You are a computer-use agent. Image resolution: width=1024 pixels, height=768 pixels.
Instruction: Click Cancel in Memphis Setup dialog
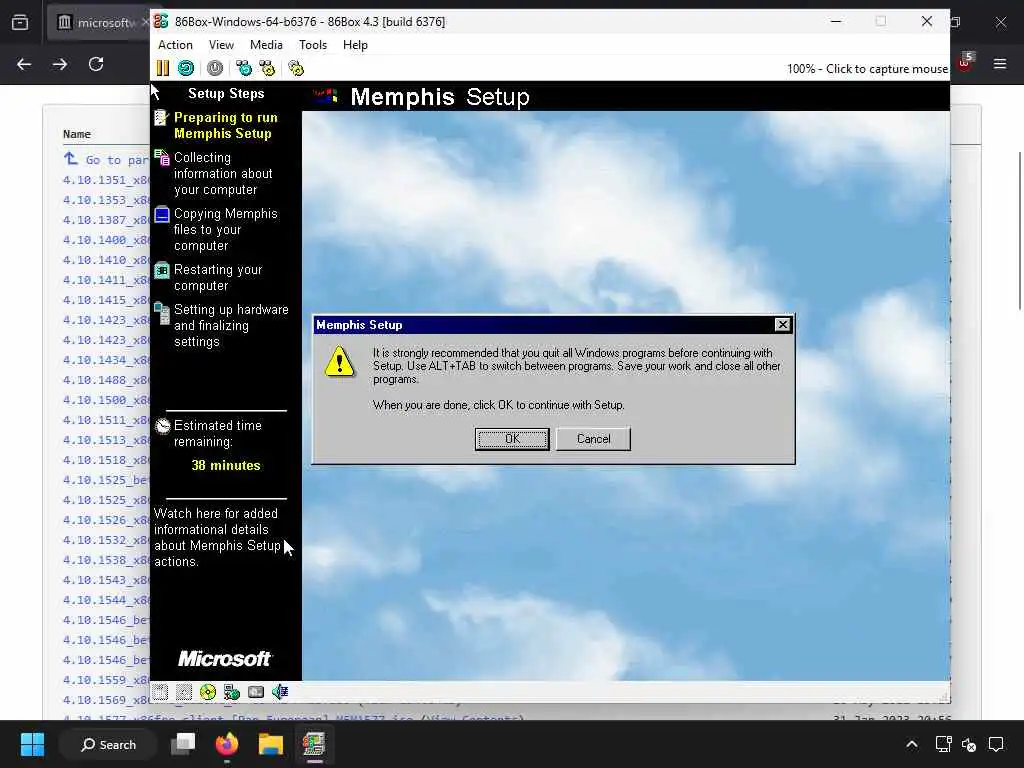tap(594, 439)
